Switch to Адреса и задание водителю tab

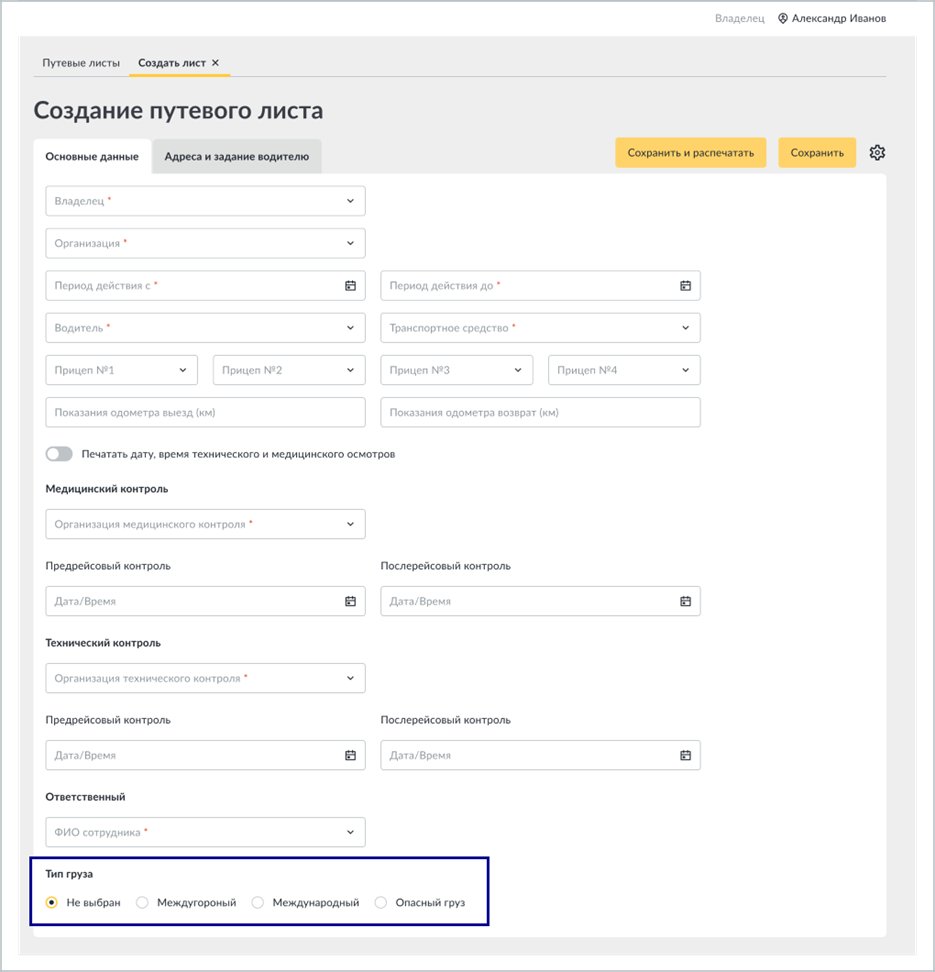click(x=236, y=156)
